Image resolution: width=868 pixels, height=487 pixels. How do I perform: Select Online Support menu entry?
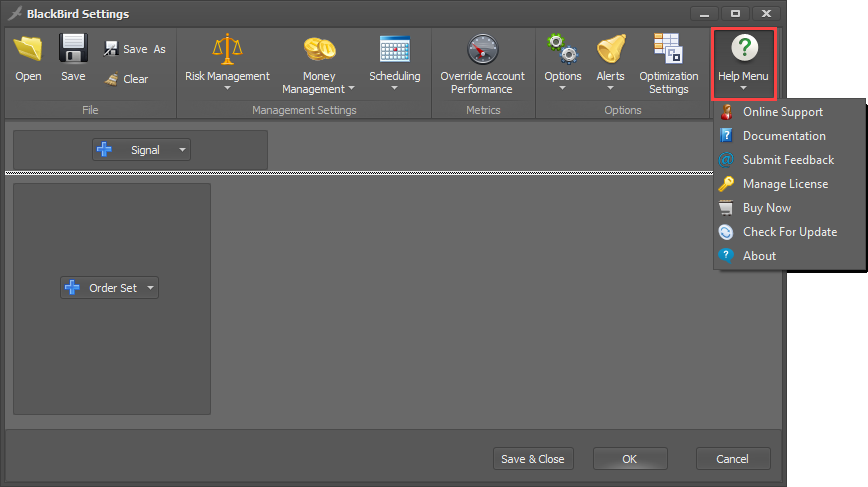point(789,112)
